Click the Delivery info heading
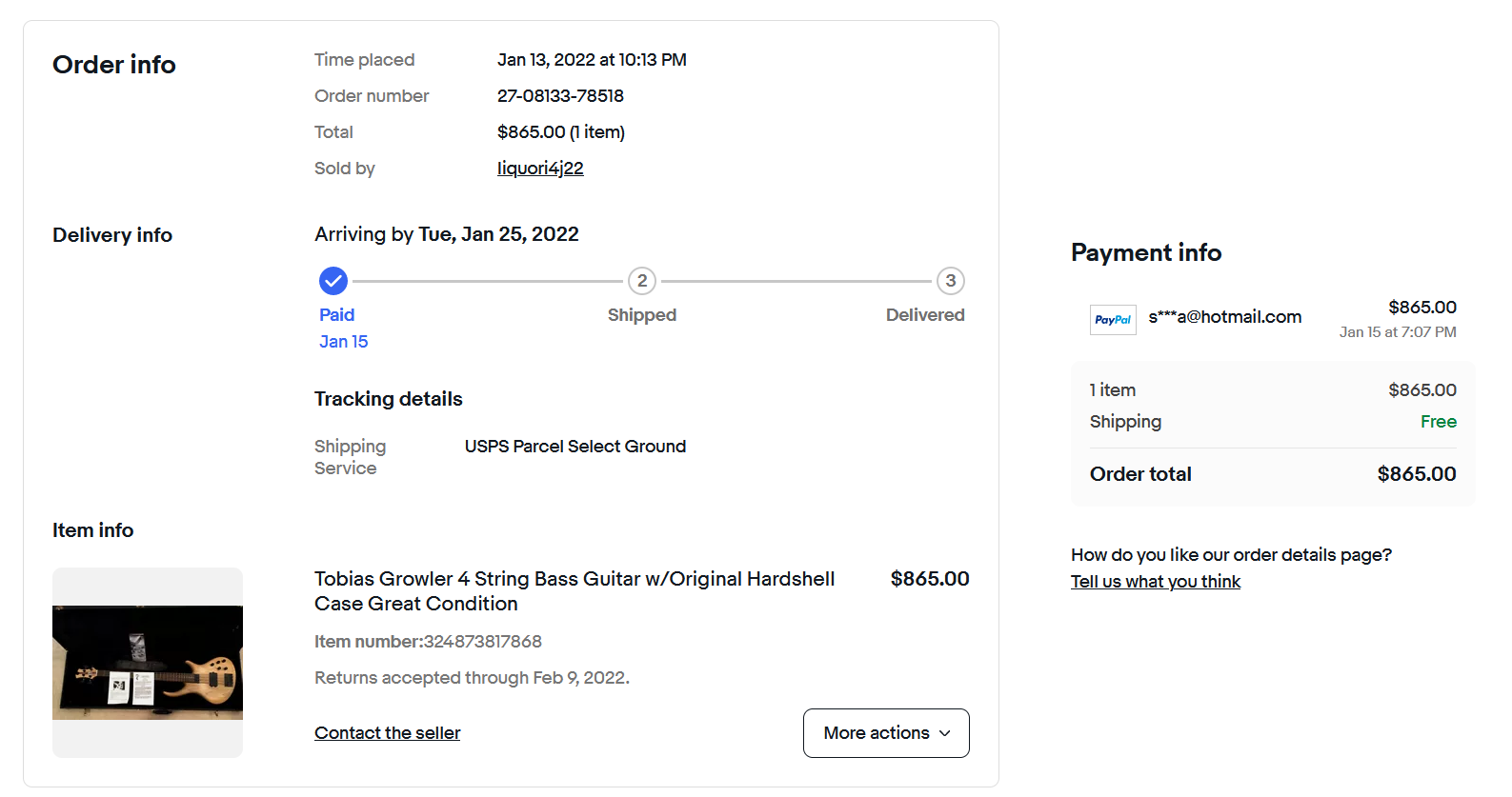This screenshot has height=797, width=1512. [112, 235]
